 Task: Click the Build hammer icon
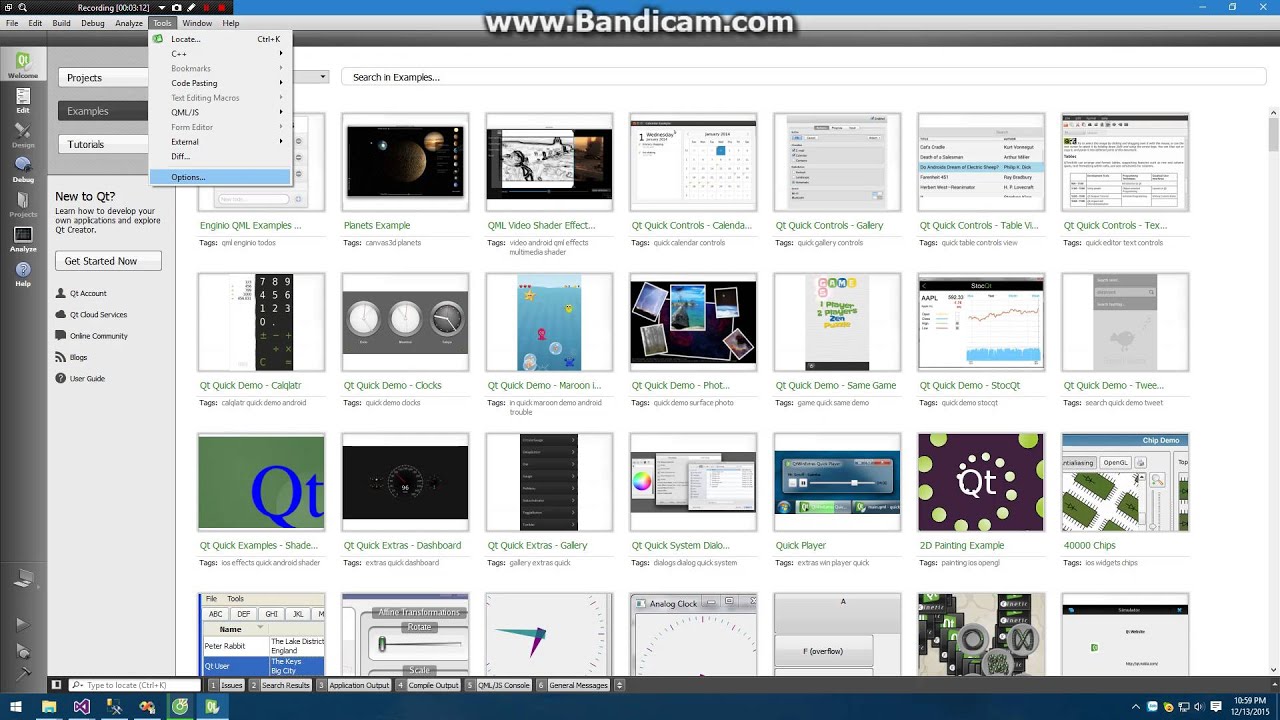(22, 674)
